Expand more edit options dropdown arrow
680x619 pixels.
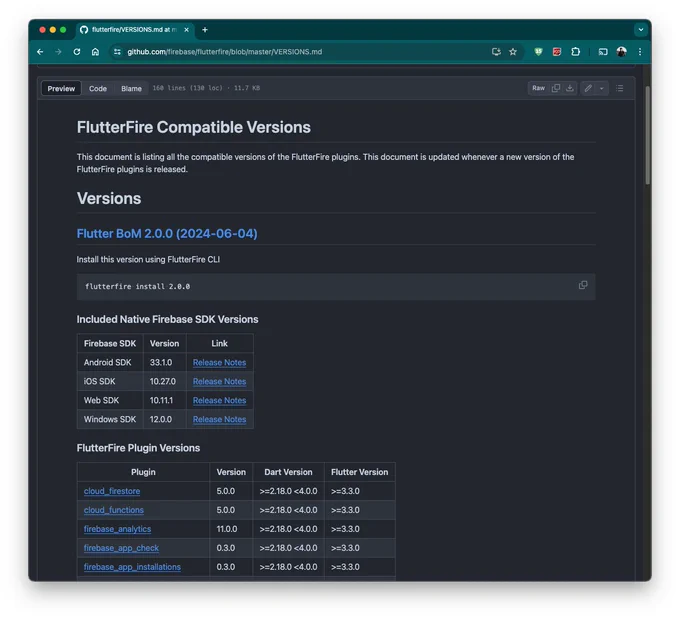(x=602, y=88)
